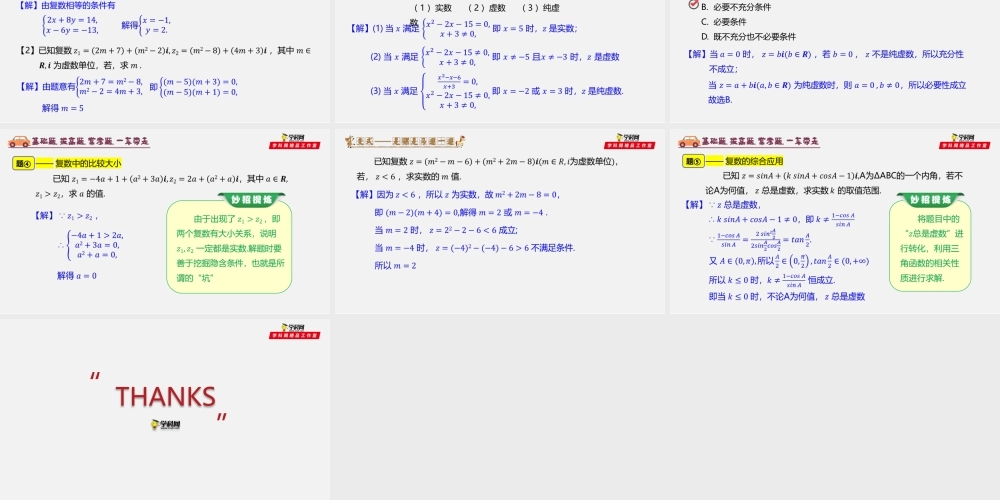The width and height of the screenshot is (1000, 500).
Task: Click the 妙招提炼 green badge on the 题⑤ slide
Action: pos(930,200)
